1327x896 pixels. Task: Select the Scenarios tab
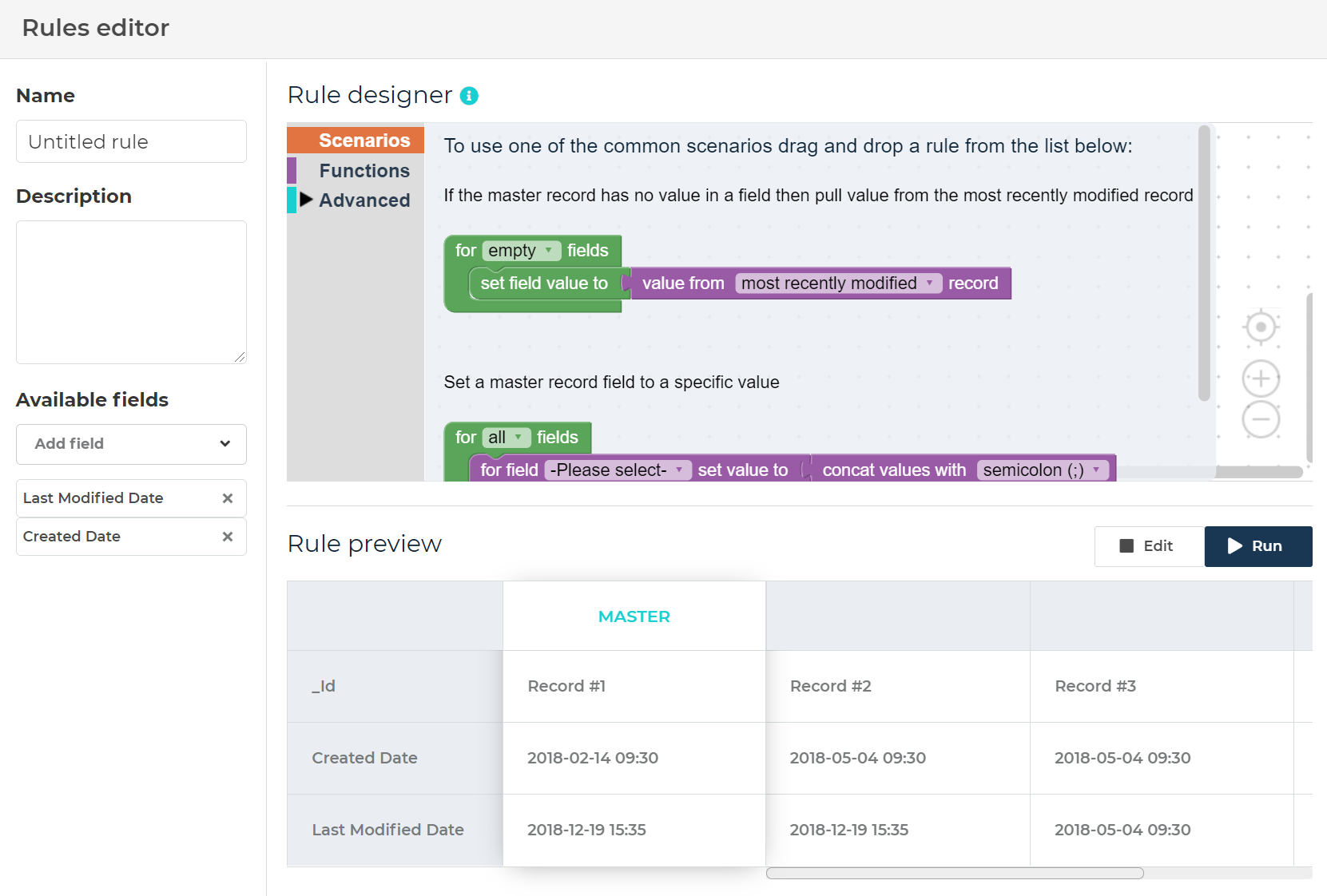[364, 140]
